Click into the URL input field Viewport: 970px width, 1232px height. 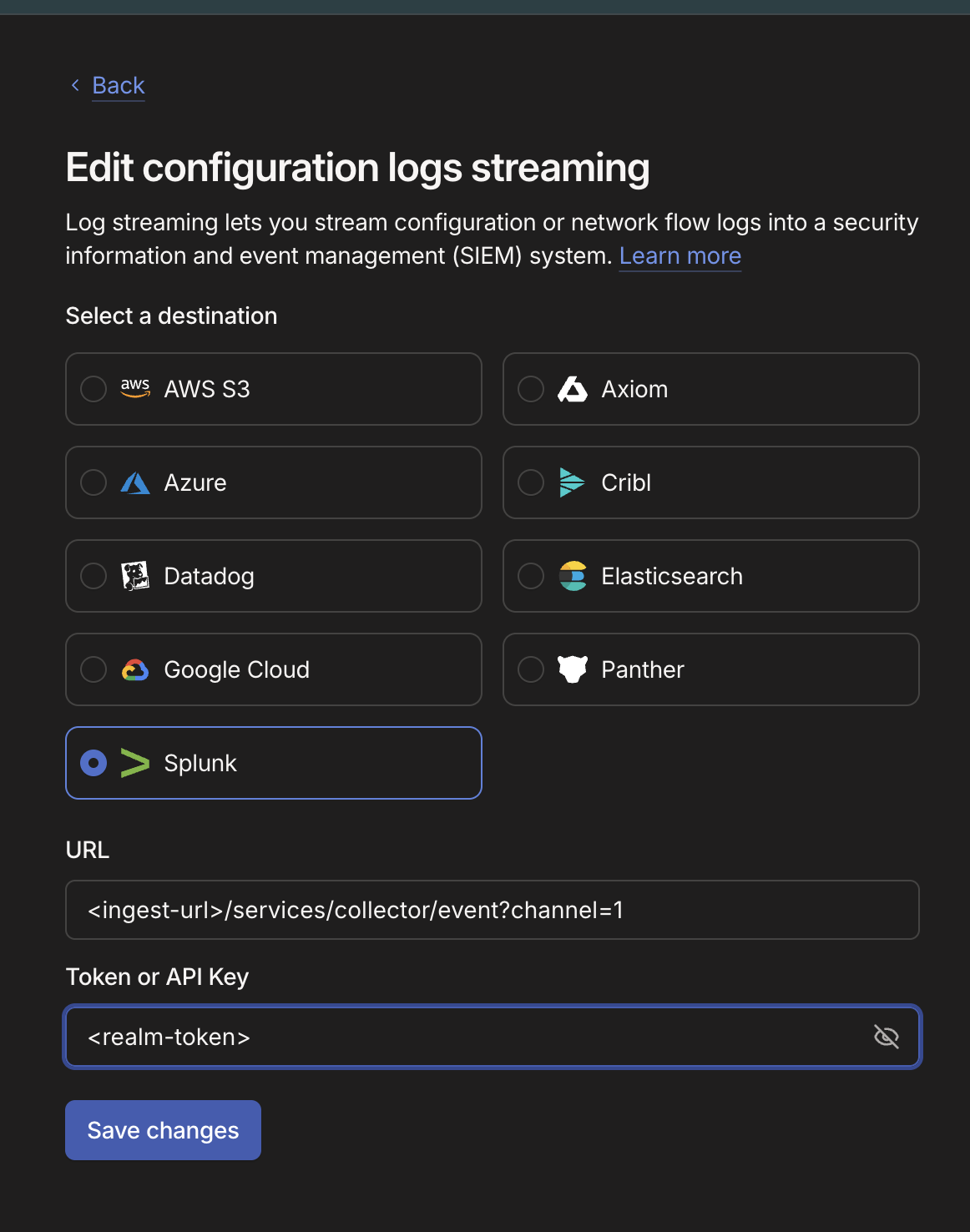point(493,910)
